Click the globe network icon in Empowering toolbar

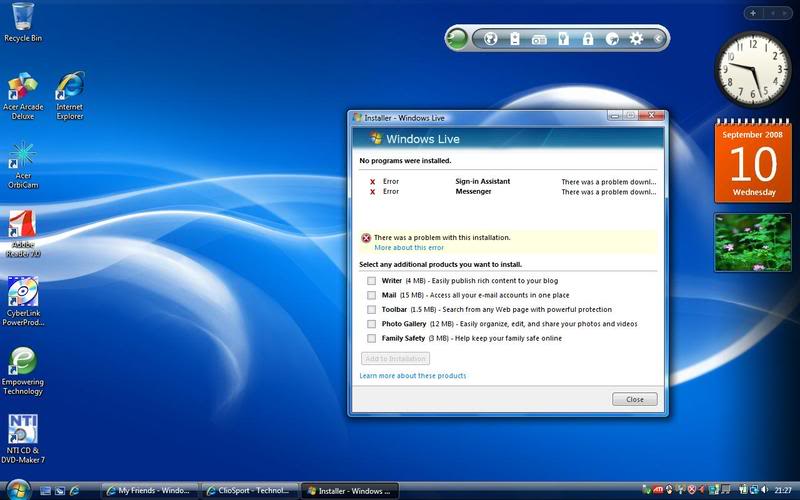point(491,39)
